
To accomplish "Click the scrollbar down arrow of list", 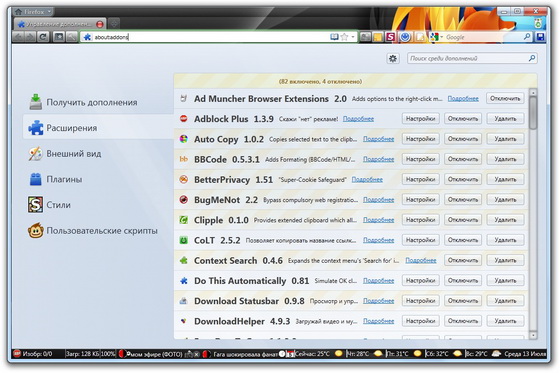I will [533, 335].
